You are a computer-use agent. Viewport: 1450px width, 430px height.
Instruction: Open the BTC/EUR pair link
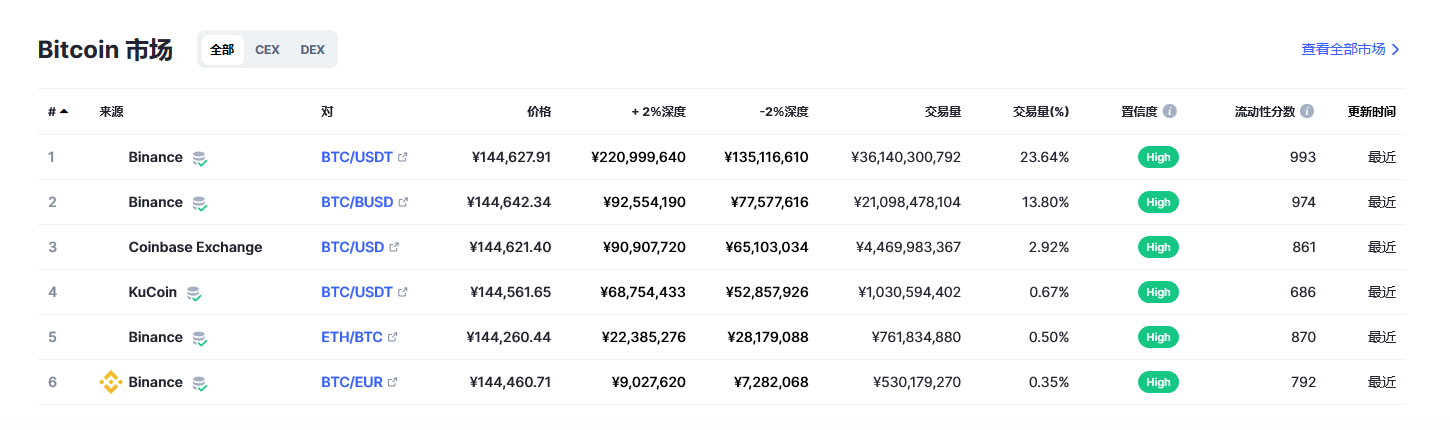coord(352,382)
